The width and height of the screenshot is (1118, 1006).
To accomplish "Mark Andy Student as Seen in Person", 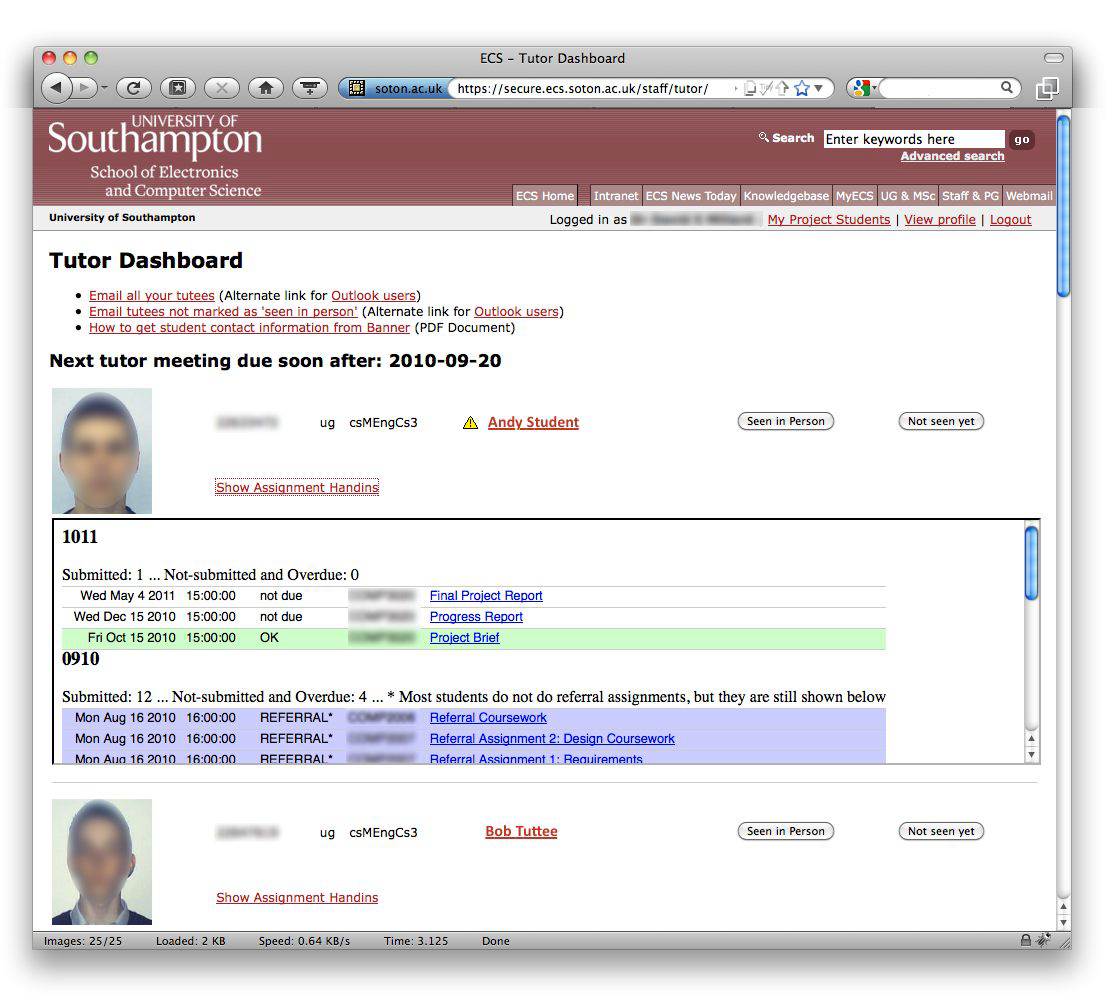I will point(785,421).
